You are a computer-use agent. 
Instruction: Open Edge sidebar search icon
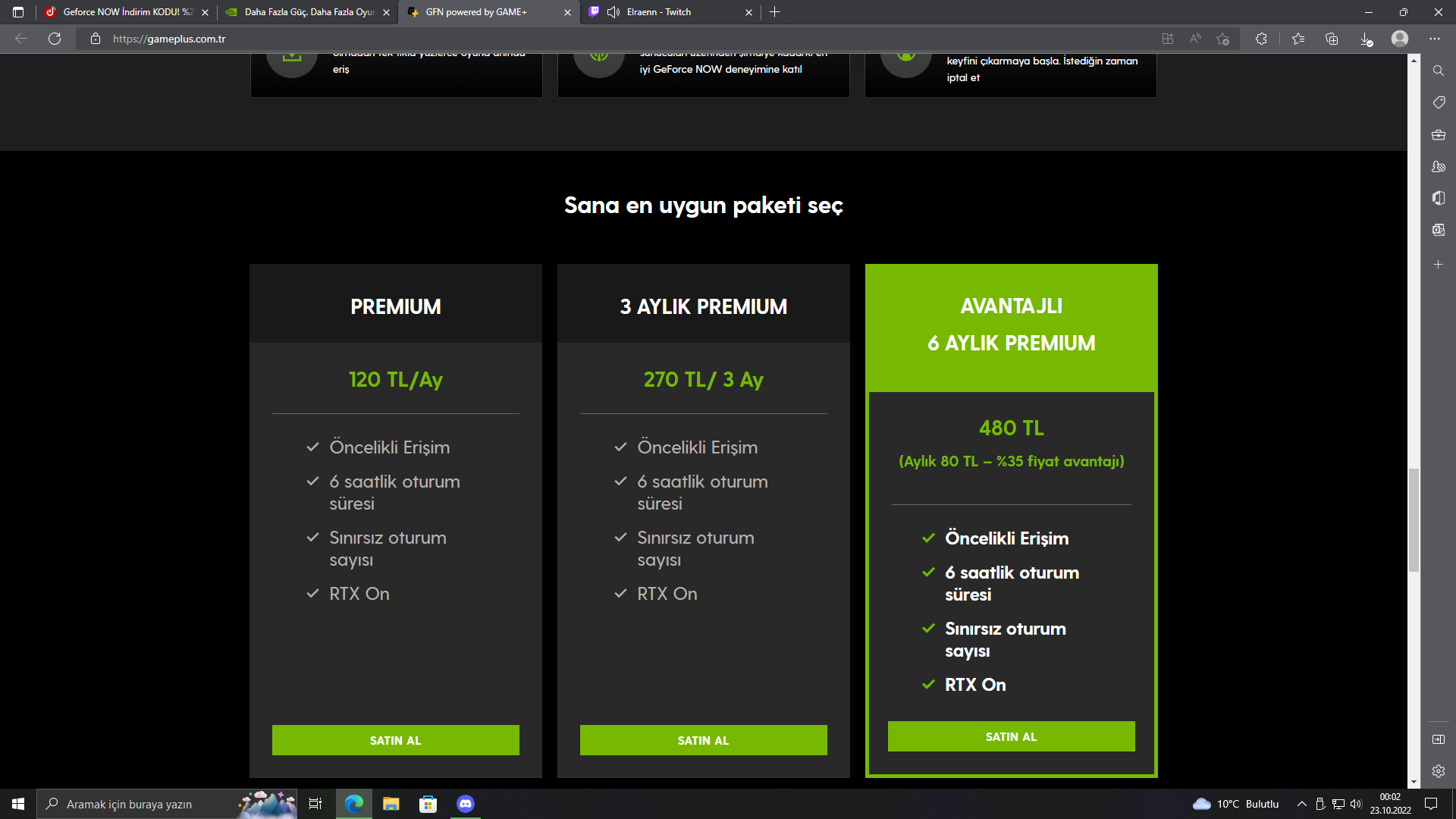coord(1438,71)
